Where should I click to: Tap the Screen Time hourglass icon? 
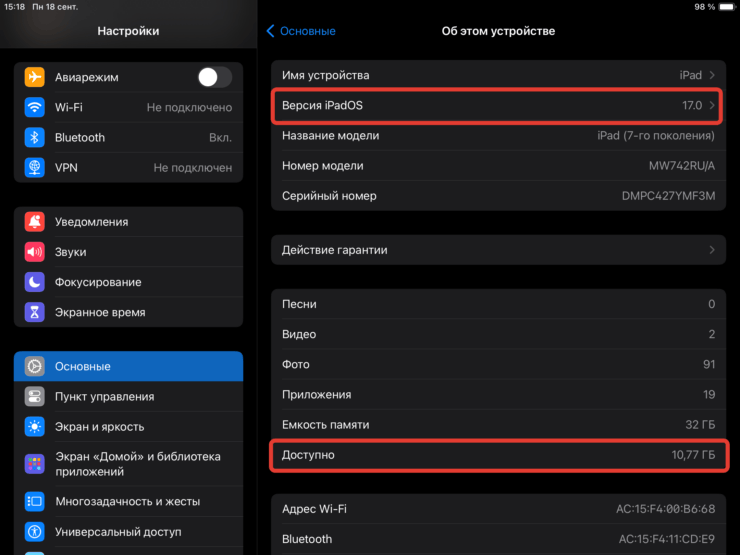35,312
